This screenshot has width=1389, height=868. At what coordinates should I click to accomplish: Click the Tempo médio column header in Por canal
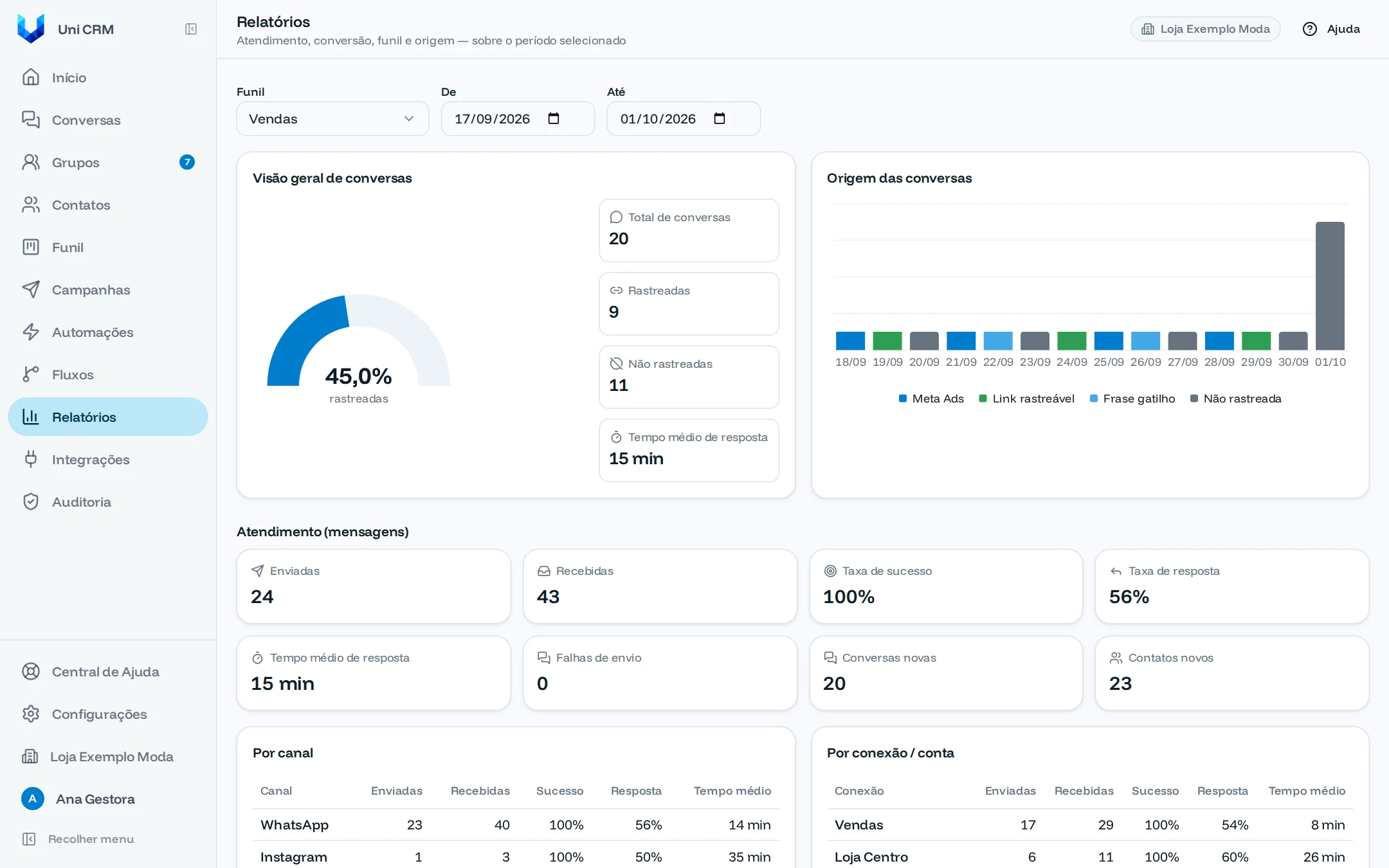(x=732, y=791)
